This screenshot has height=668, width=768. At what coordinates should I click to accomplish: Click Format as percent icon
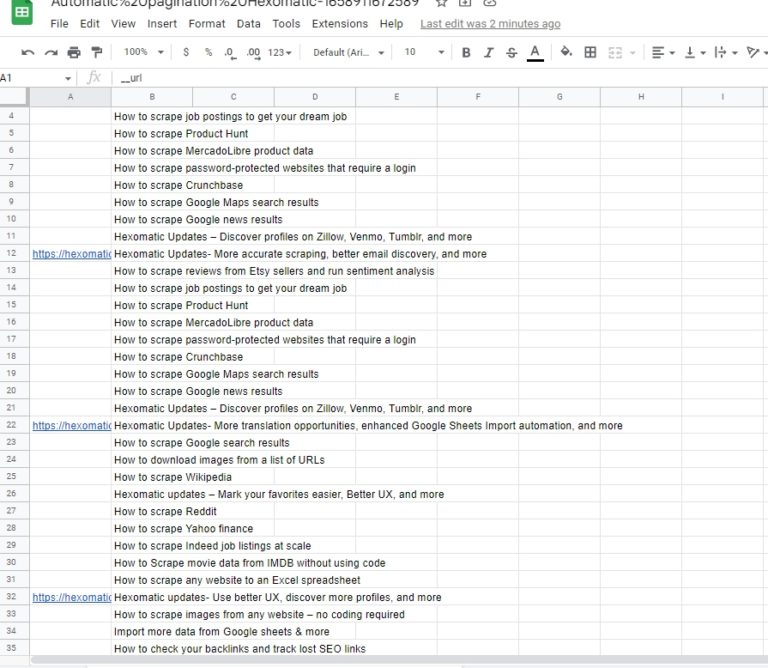(208, 52)
